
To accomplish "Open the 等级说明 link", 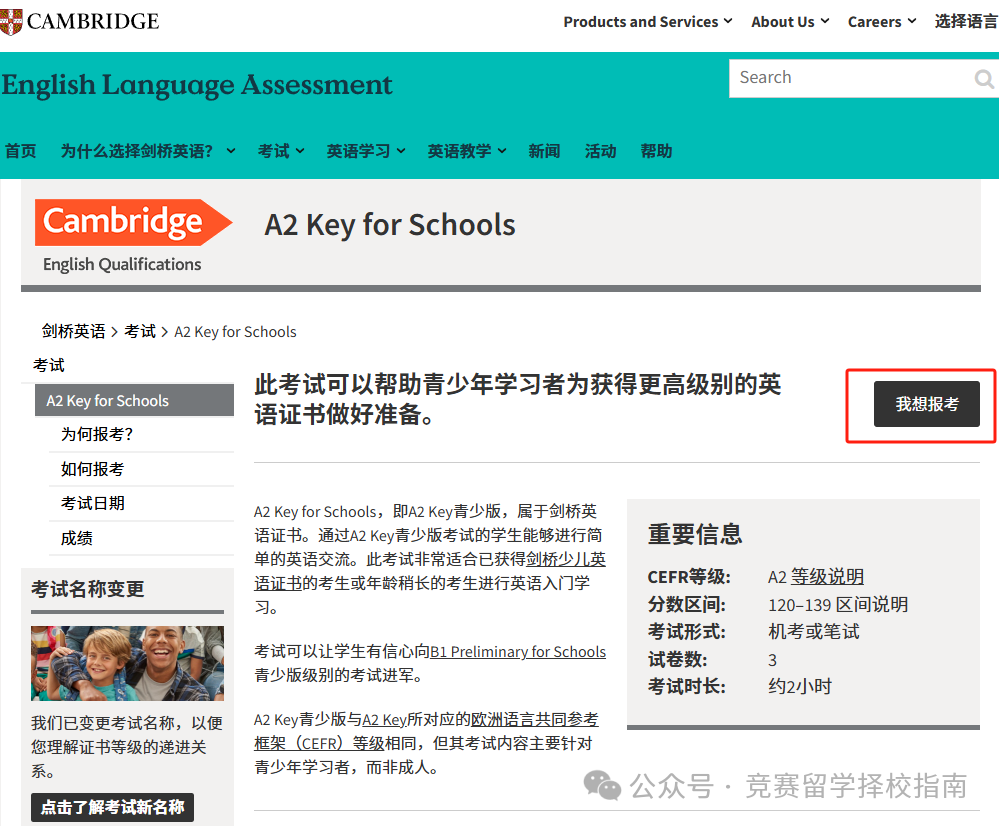I will click(827, 577).
